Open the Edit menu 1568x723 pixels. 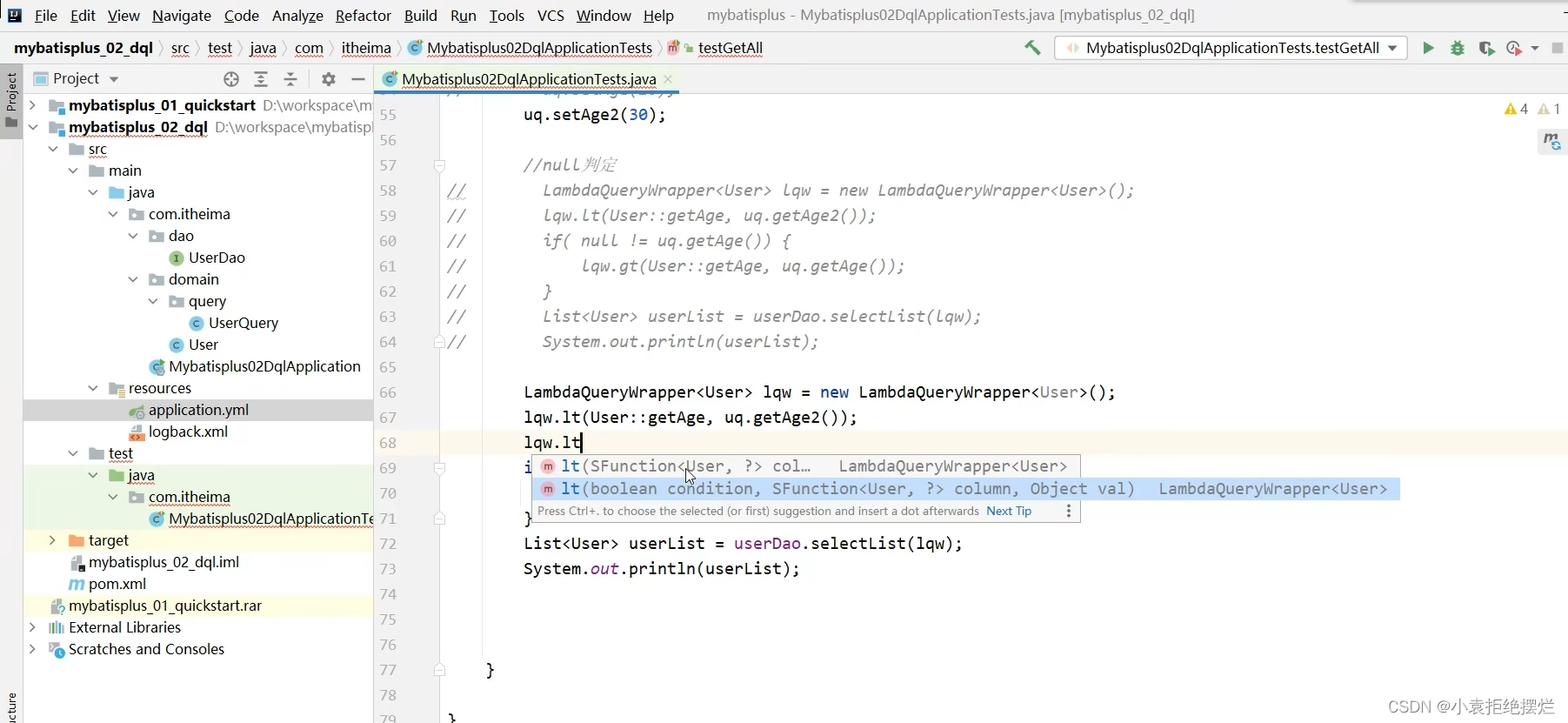83,16
